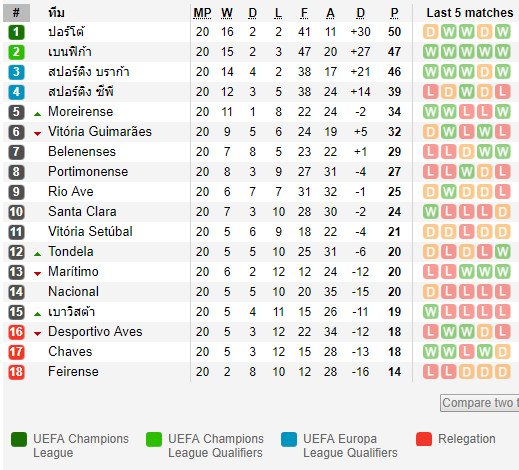Screen dimensions: 519x470
Task: Click the Compare two teams button
Action: tap(480, 403)
